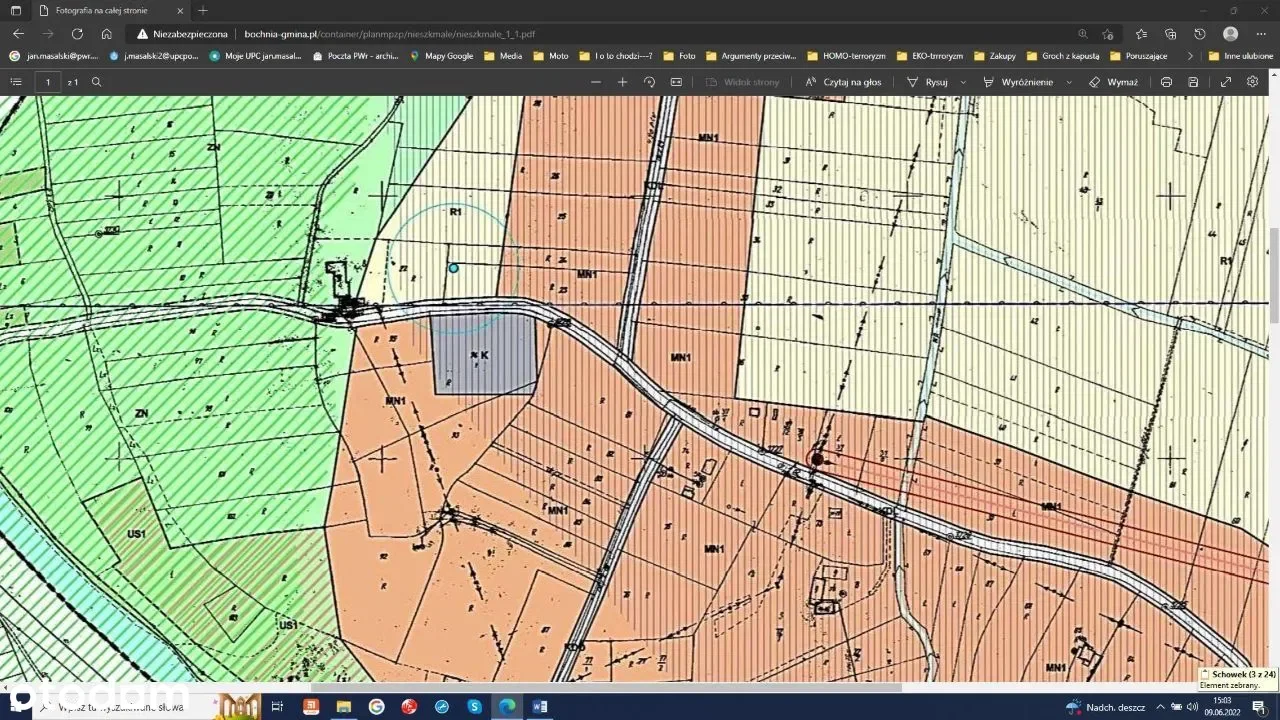This screenshot has height=720, width=1280.
Task: Print the PDF document
Action: pos(1166,82)
